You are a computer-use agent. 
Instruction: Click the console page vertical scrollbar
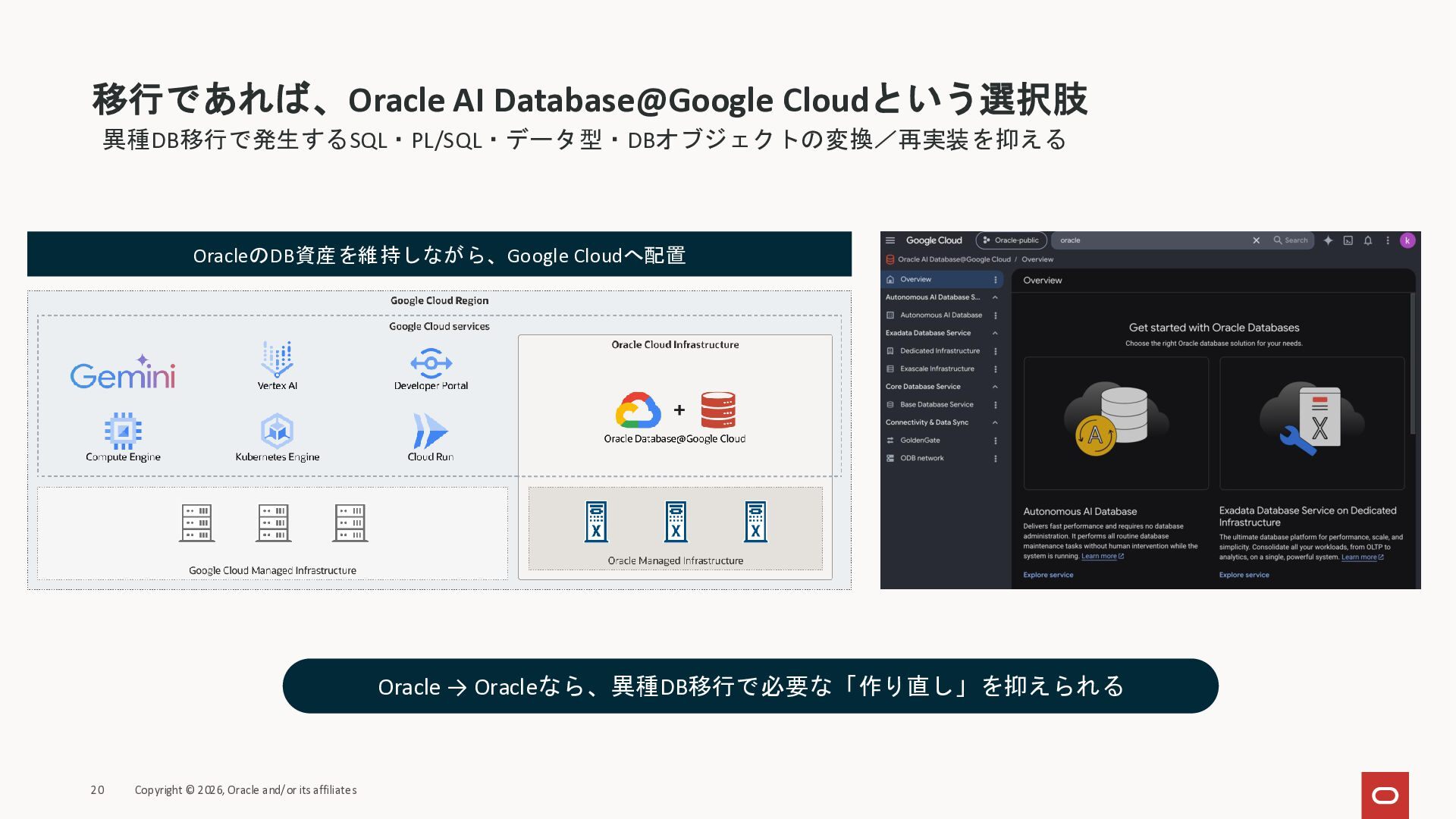(1412, 364)
